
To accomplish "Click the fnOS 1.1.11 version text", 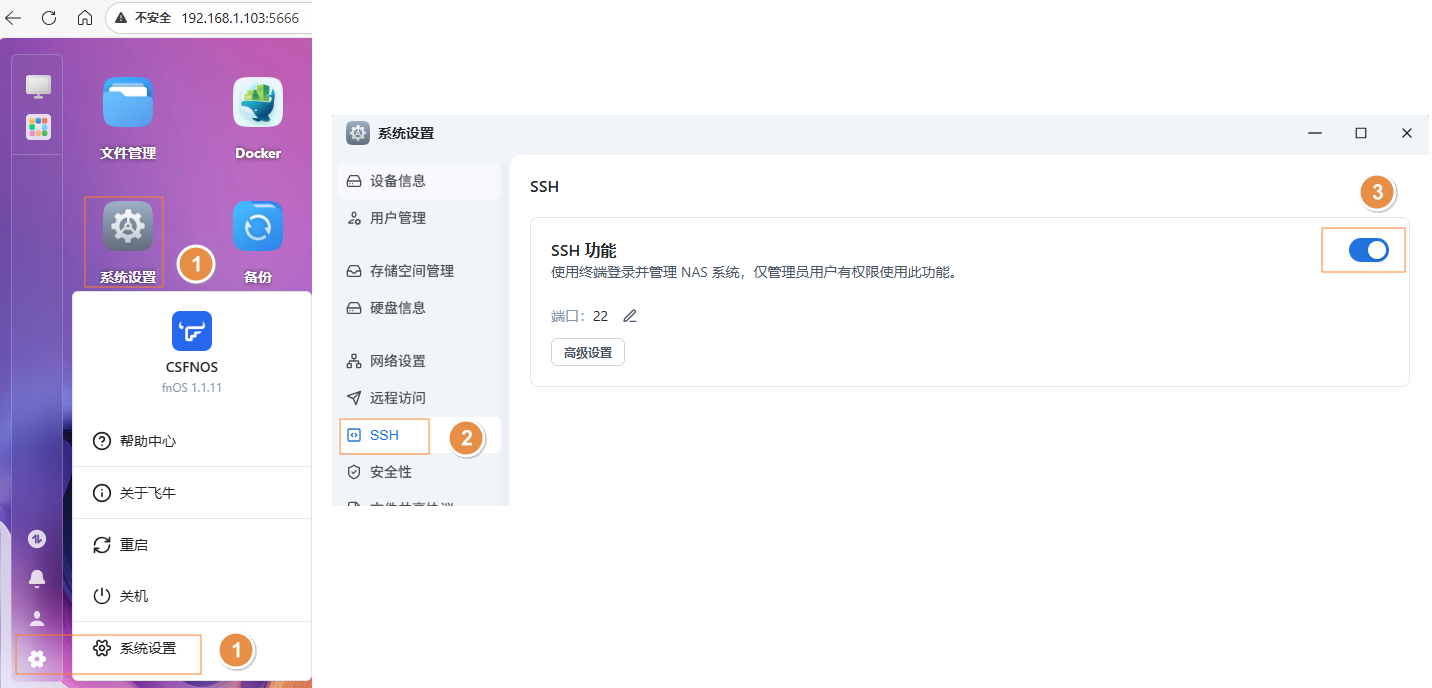I will (192, 387).
